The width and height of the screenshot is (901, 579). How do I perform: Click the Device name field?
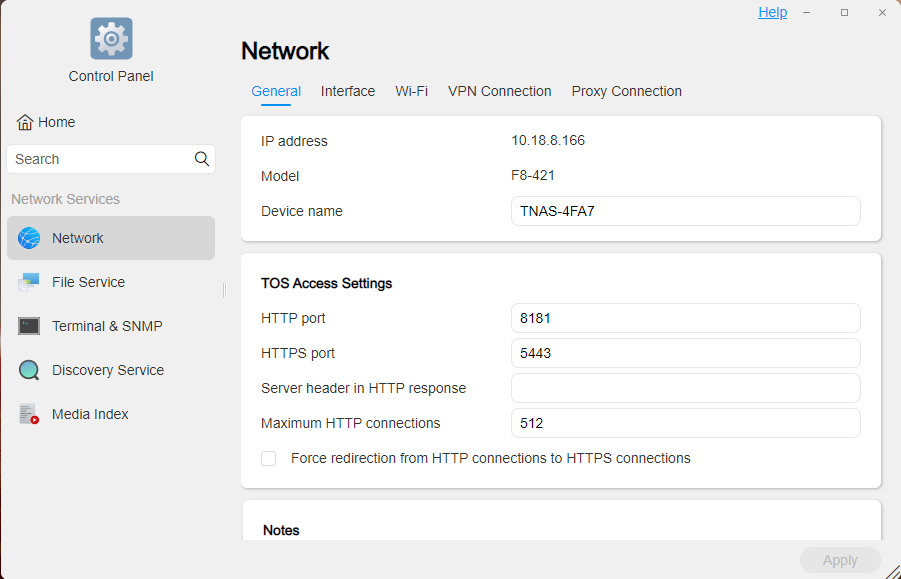pos(685,211)
